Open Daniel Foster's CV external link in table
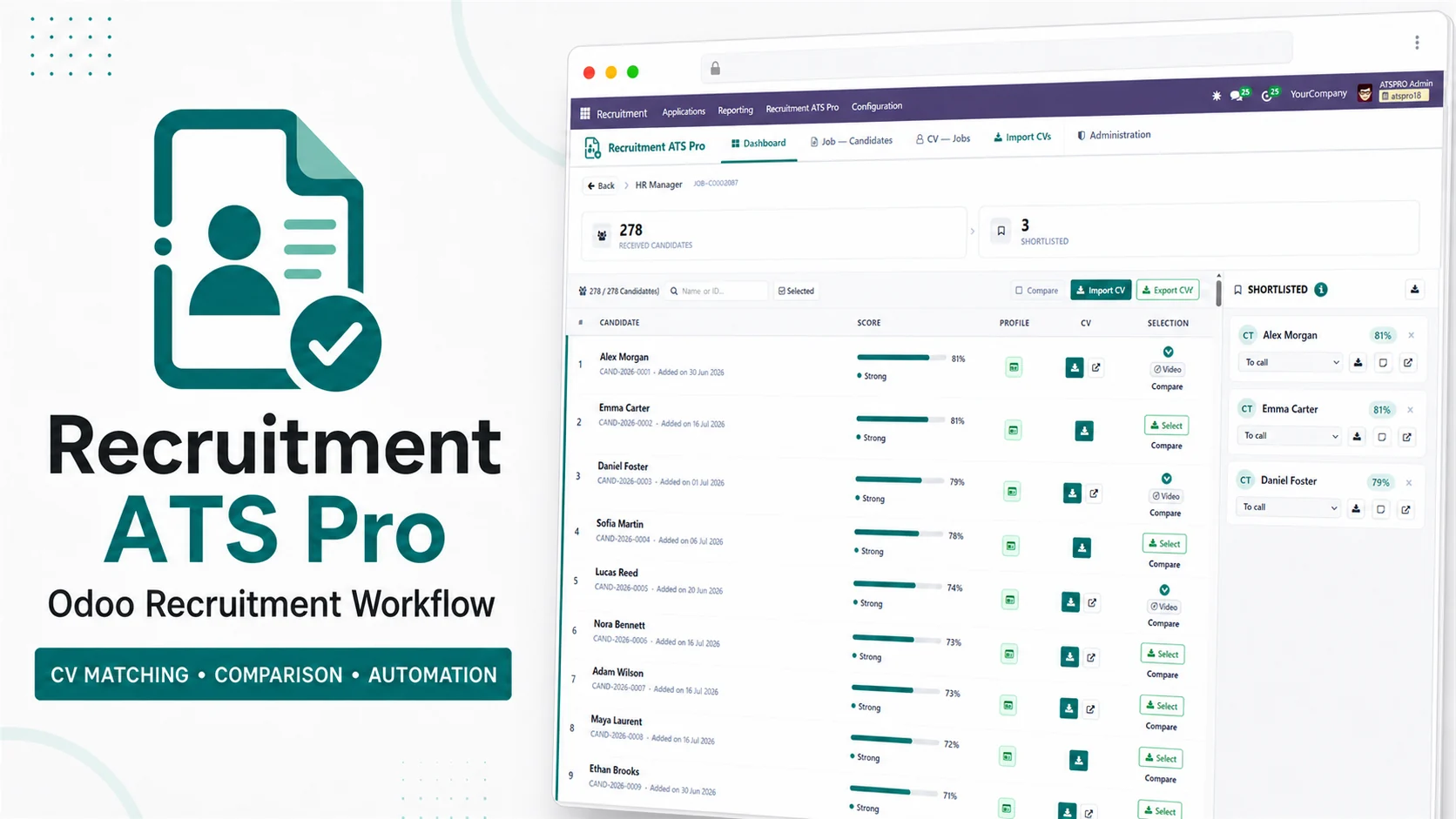Screen dimensions: 1456x819 1094,493
